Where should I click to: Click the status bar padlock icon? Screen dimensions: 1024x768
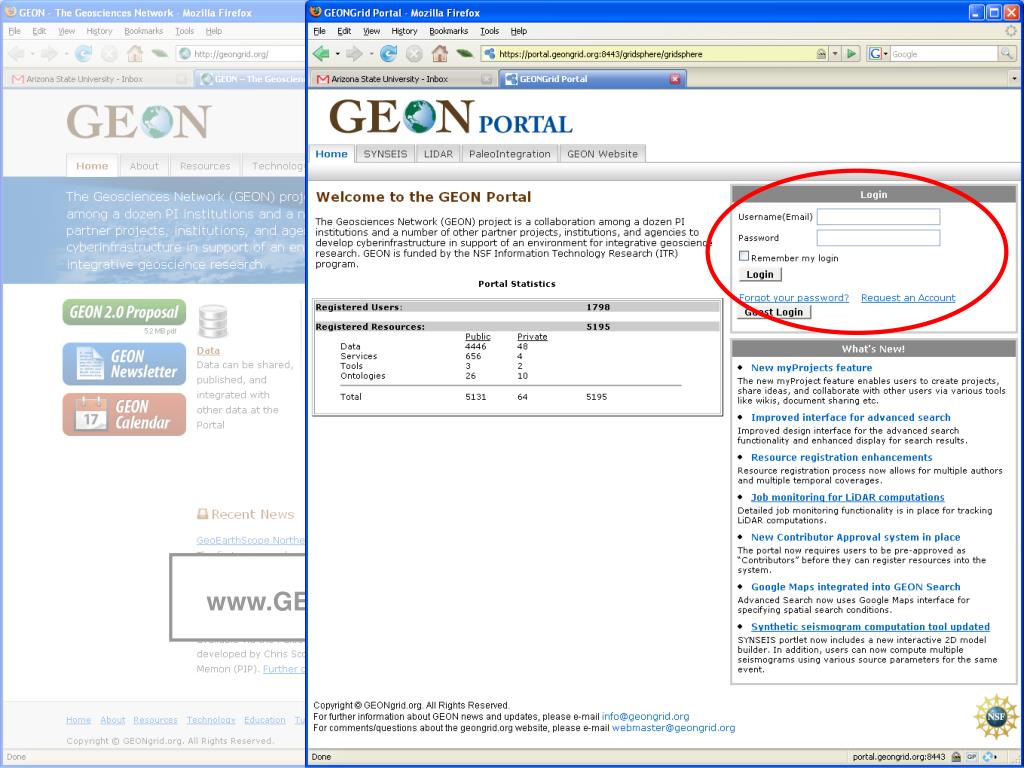pos(957,757)
